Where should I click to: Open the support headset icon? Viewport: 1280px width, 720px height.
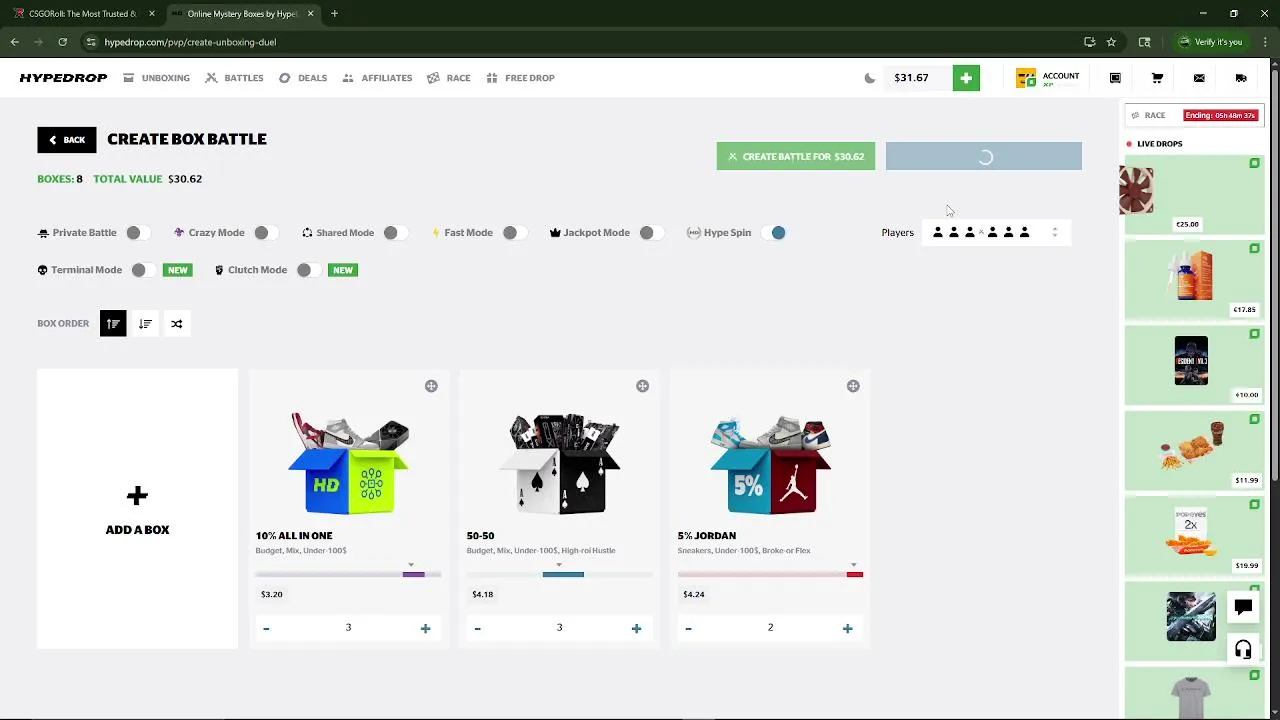point(1243,650)
